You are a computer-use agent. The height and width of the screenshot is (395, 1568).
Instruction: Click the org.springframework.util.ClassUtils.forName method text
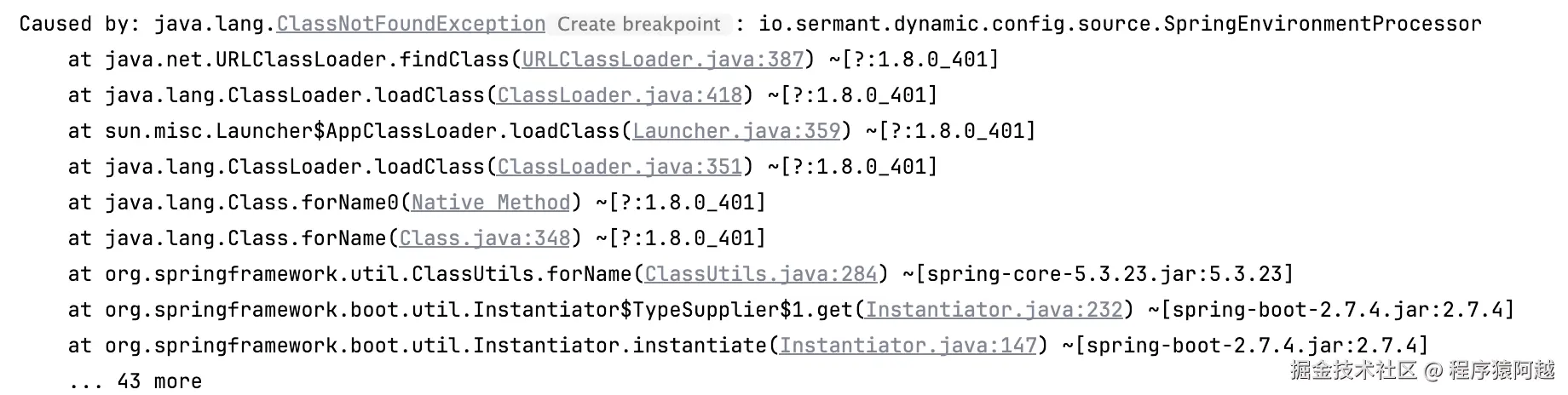click(368, 274)
